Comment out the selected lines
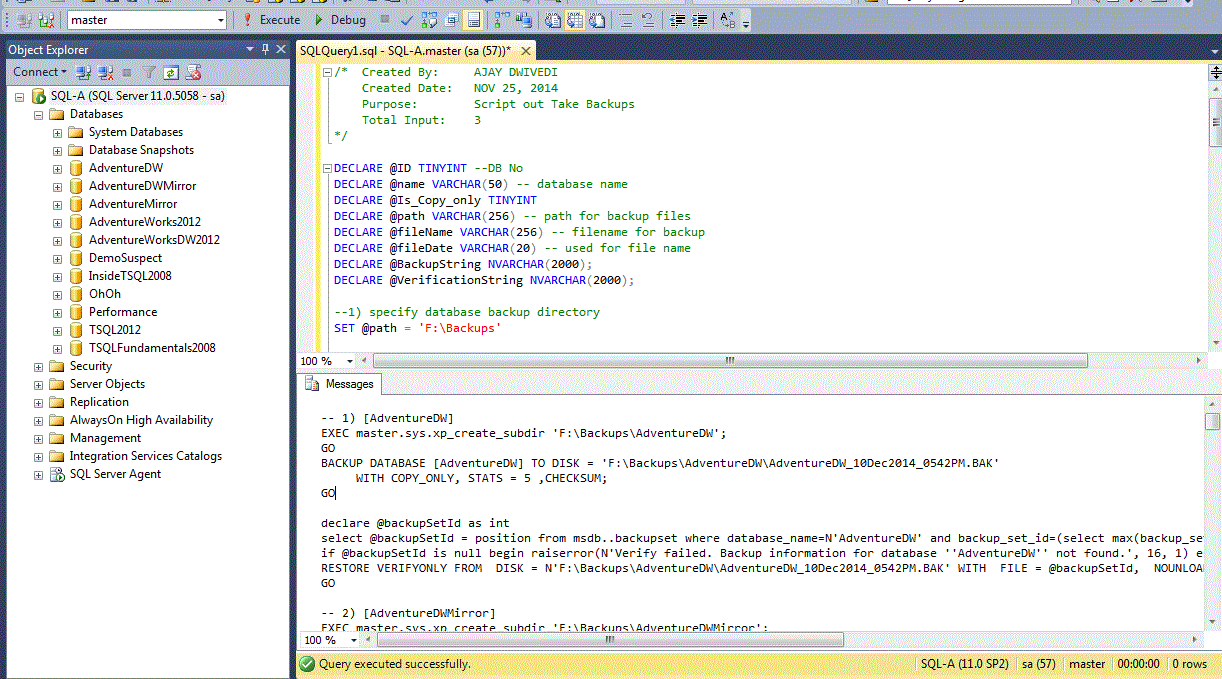Image resolution: width=1222 pixels, height=679 pixels. point(626,20)
